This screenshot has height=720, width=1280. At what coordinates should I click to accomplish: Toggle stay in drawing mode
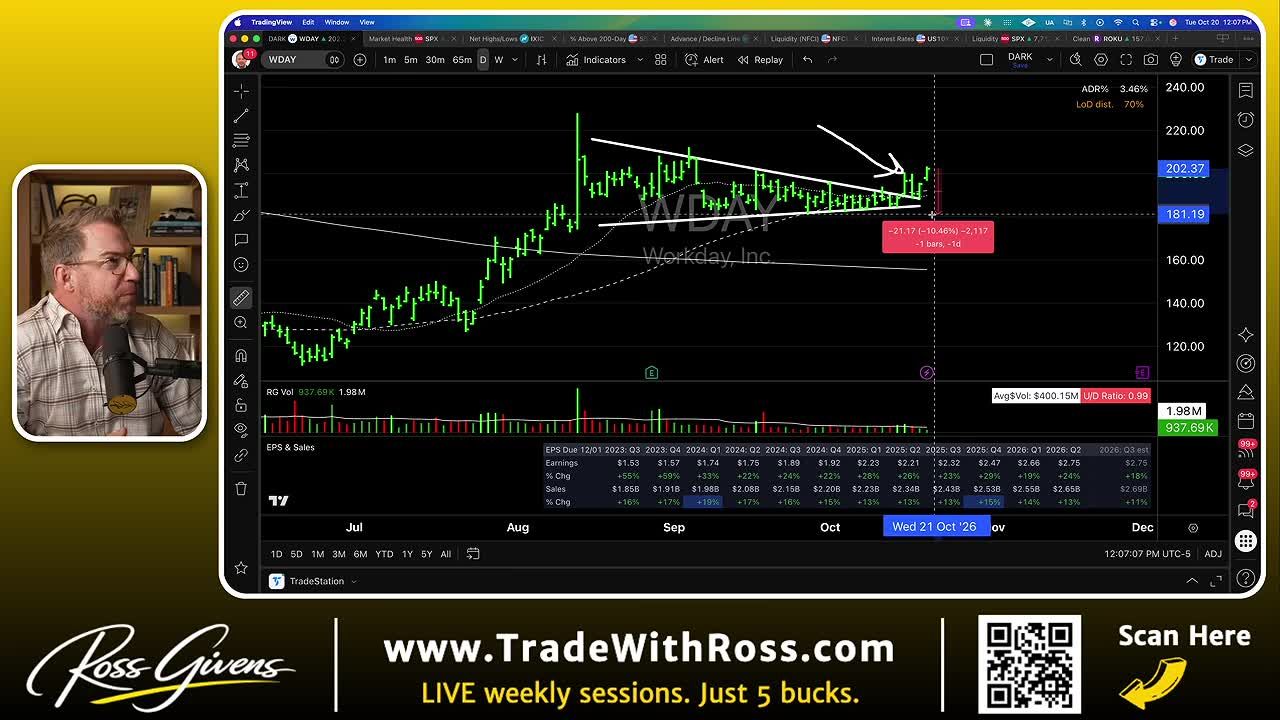241,381
